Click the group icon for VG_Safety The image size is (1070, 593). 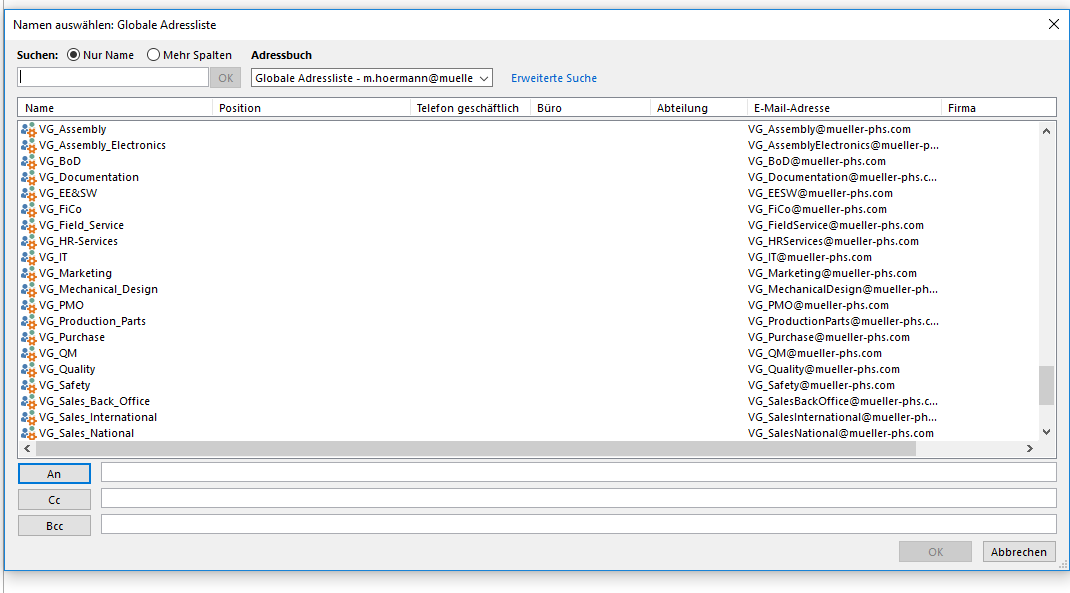(28, 385)
